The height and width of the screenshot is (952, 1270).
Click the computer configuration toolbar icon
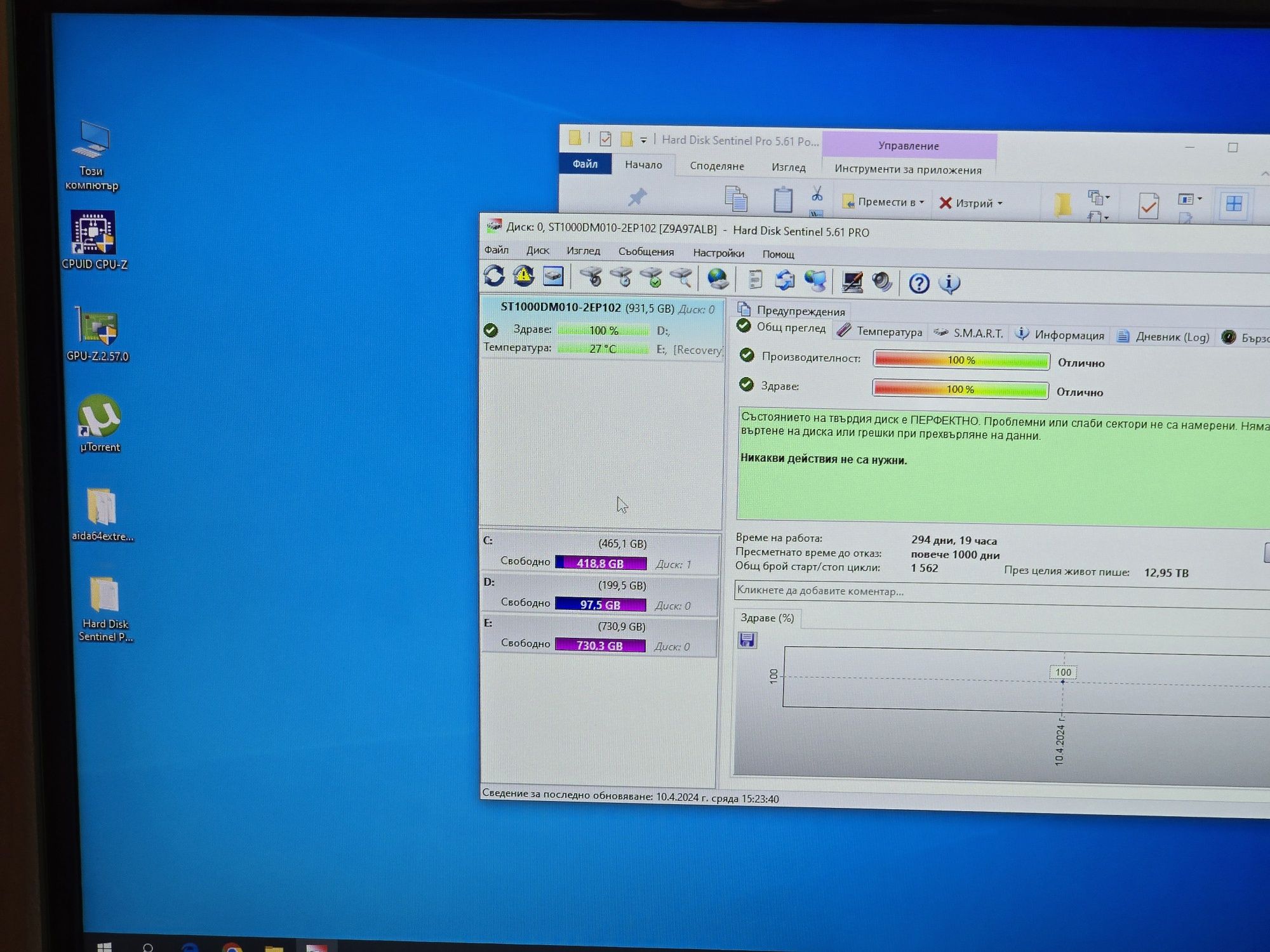[x=852, y=282]
